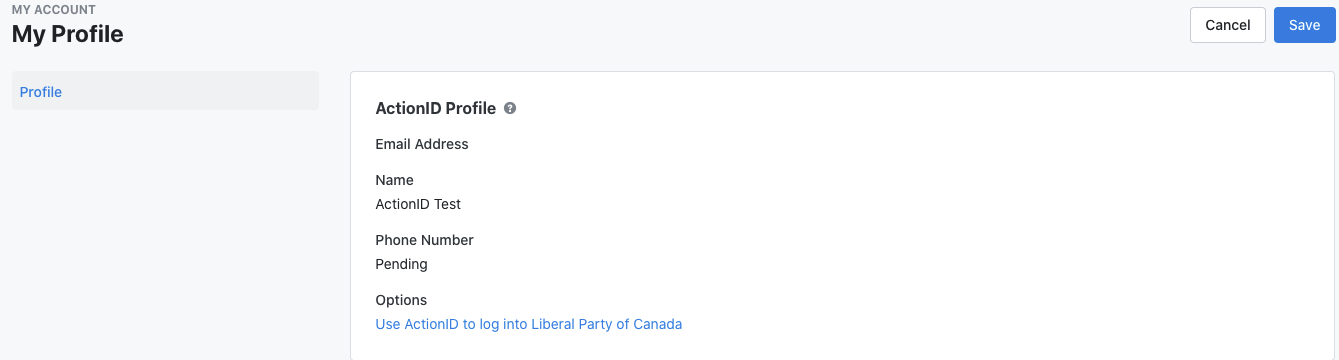Screen dimensions: 1339x360
Task: Click the word Canada in options link
Action: point(659,324)
